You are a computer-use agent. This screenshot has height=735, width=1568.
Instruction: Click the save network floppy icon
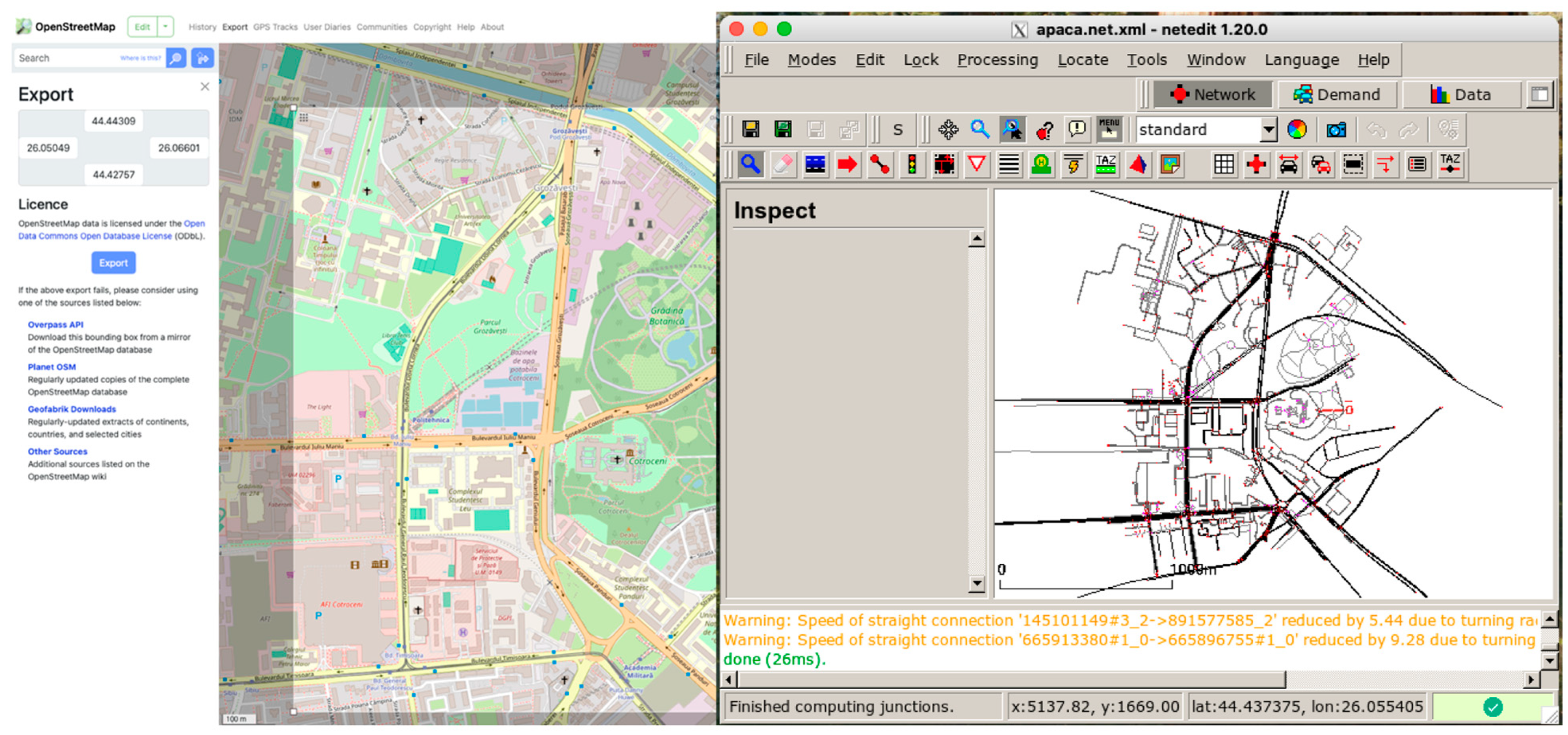(x=750, y=130)
